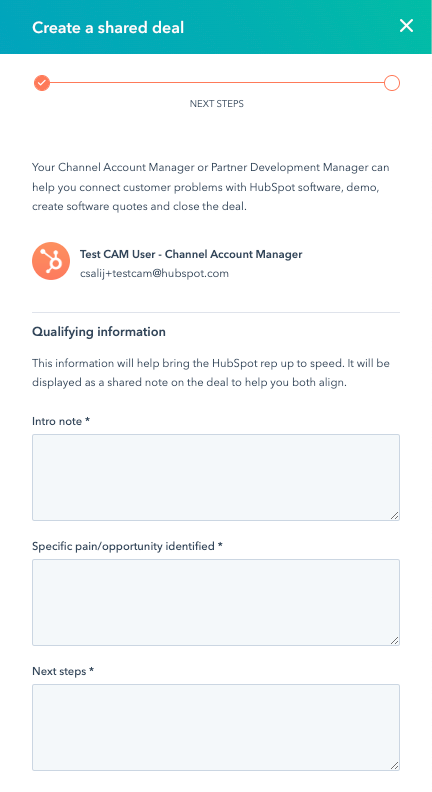Click the Next steps textarea resize handle

coord(394,765)
